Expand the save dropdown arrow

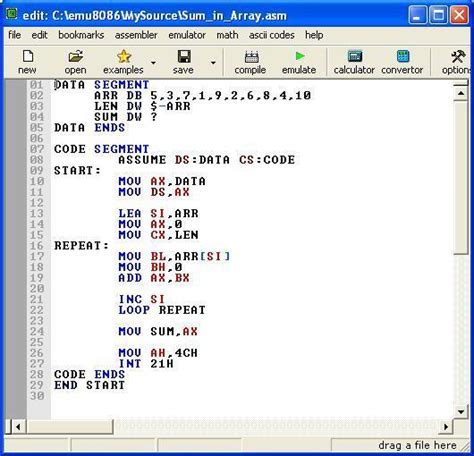[213, 62]
